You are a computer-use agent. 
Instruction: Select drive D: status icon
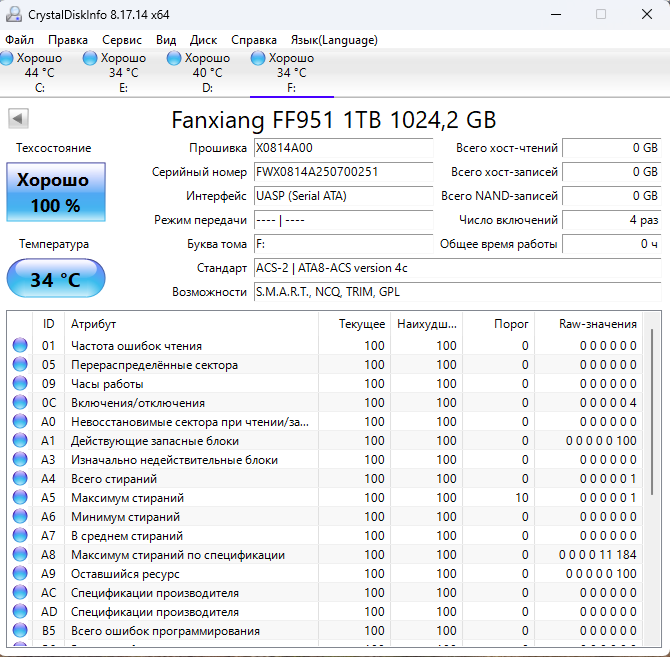[175, 58]
